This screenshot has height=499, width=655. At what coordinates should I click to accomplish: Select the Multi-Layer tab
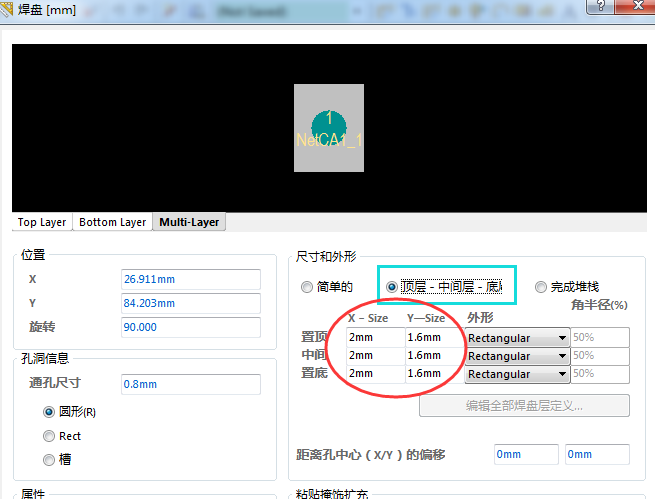[x=189, y=222]
